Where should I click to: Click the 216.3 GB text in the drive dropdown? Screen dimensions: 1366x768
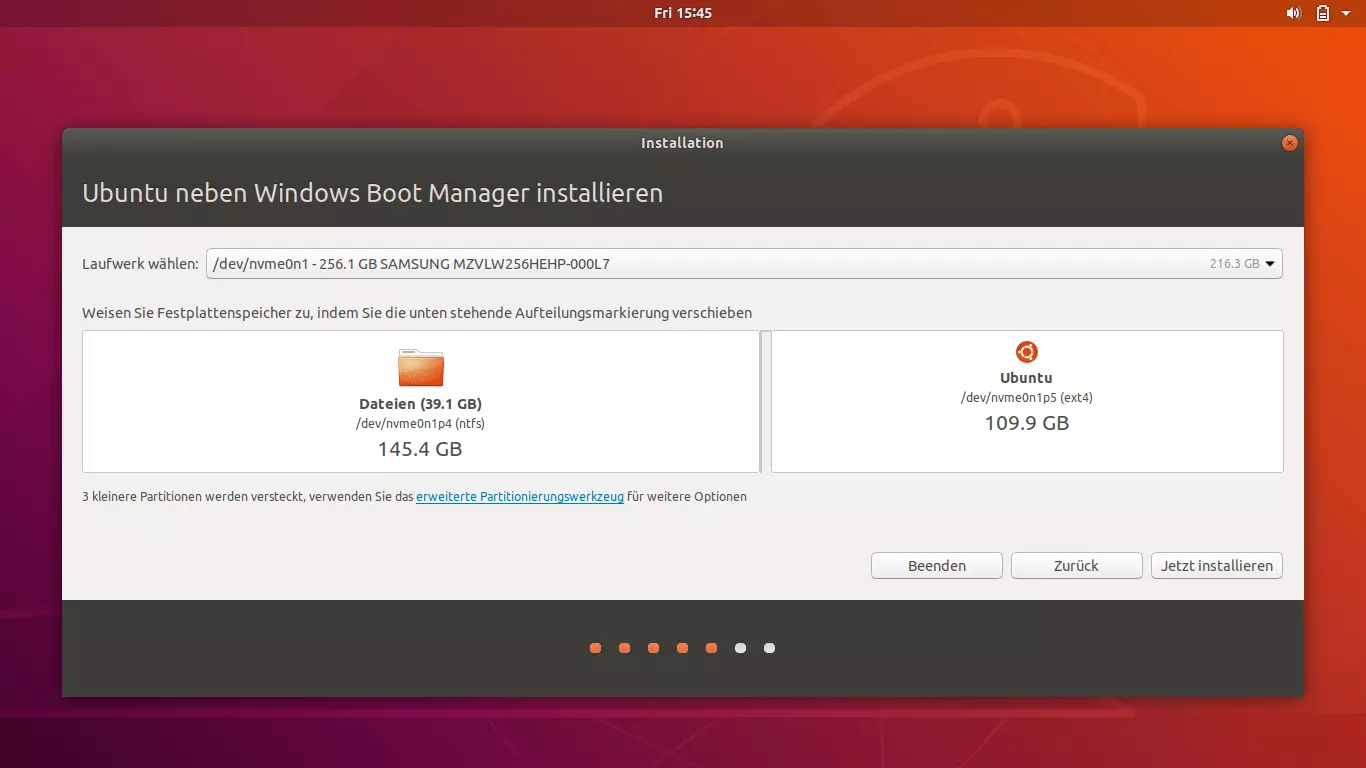point(1234,264)
